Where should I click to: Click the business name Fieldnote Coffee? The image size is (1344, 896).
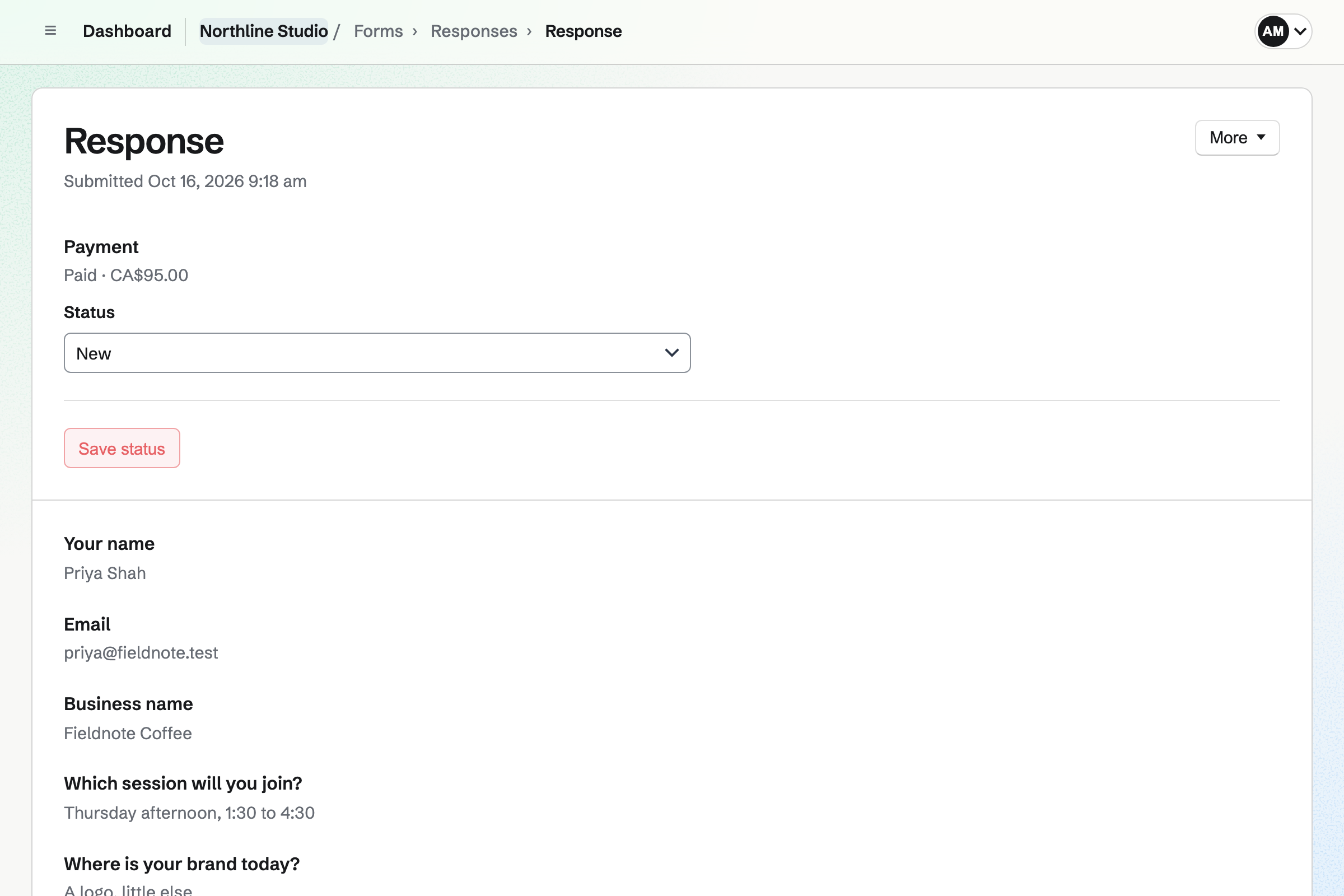[128, 733]
